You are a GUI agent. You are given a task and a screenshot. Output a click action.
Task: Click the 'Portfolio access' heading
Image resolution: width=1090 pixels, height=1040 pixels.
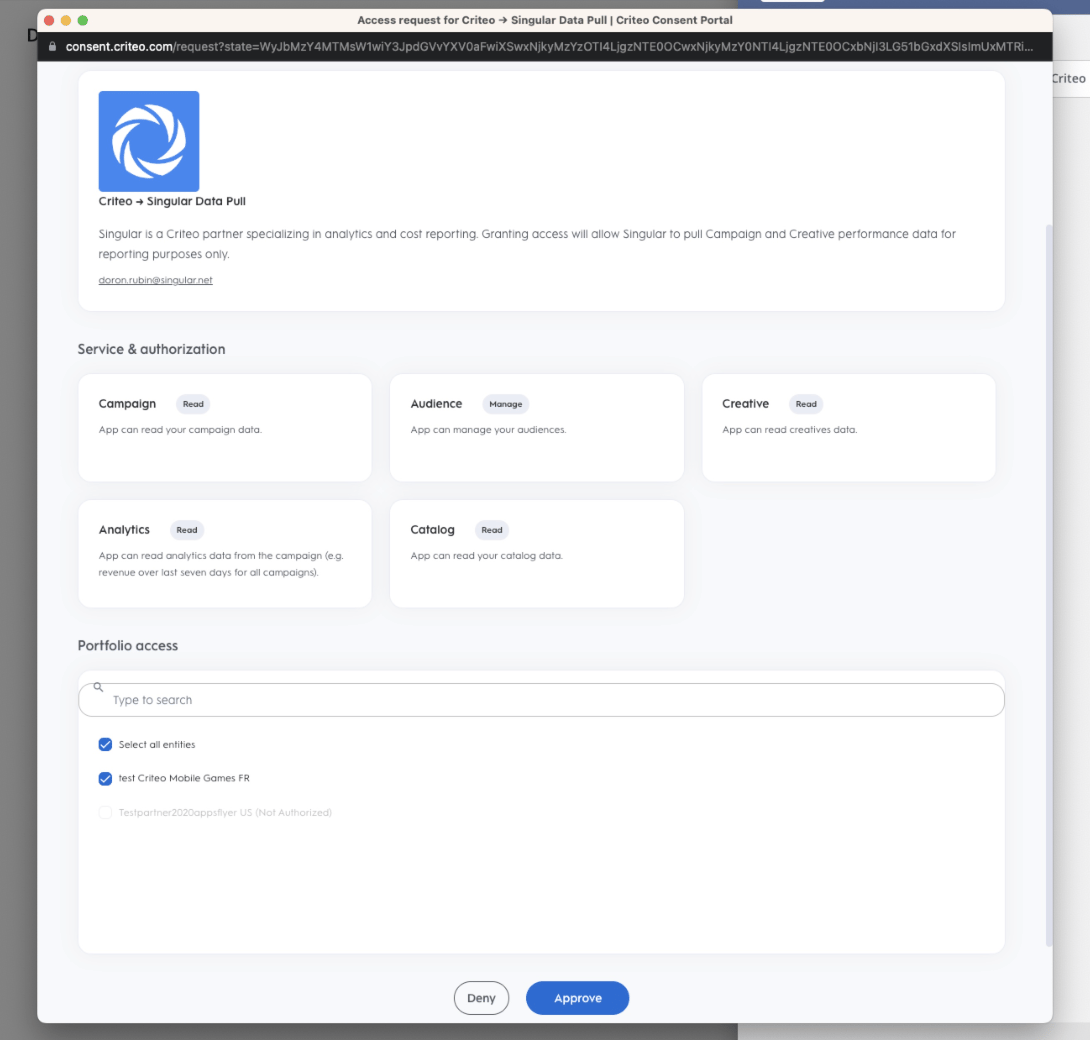(x=128, y=645)
